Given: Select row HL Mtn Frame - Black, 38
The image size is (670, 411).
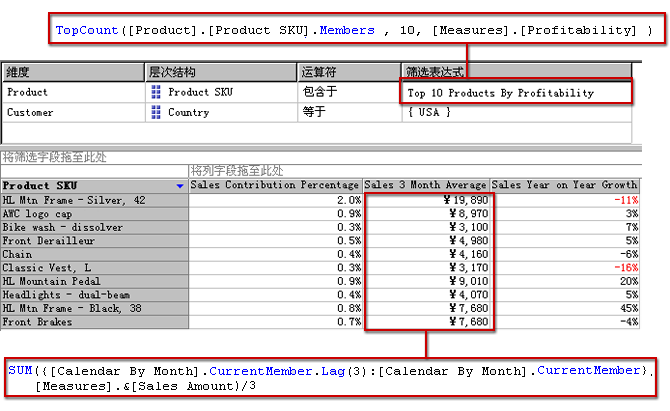Looking at the screenshot, I should [94, 308].
